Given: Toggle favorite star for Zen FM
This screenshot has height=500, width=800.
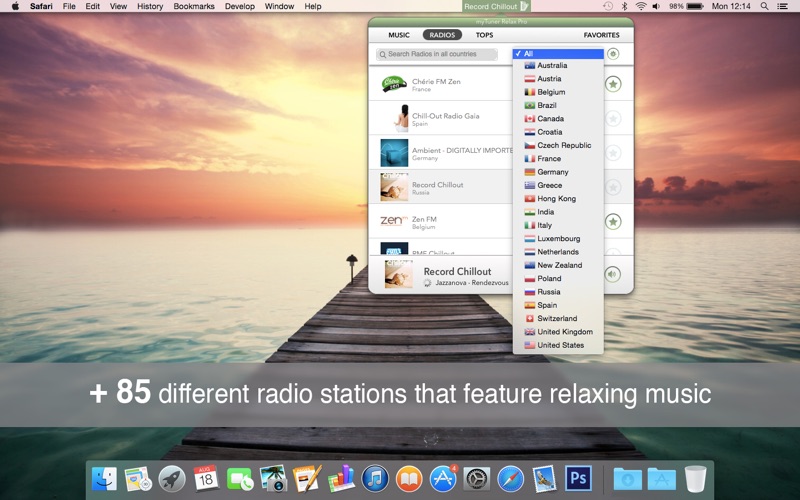Looking at the screenshot, I should pos(613,222).
